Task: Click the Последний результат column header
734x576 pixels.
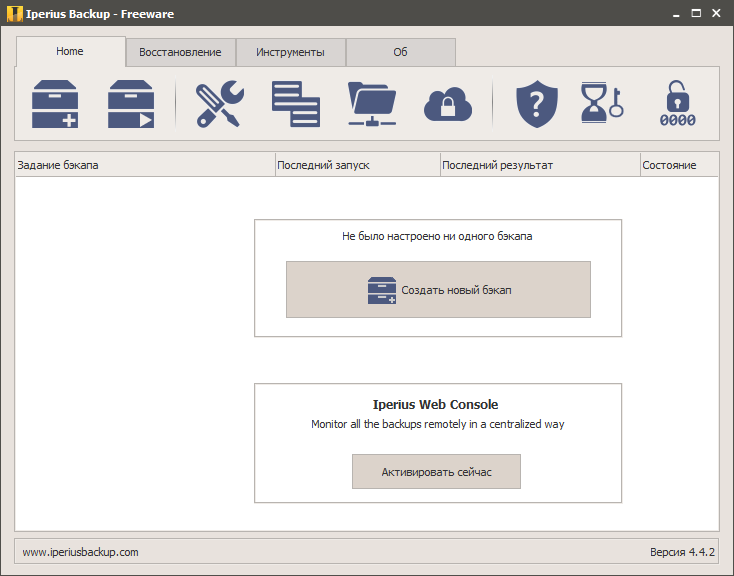Action: tap(540, 165)
